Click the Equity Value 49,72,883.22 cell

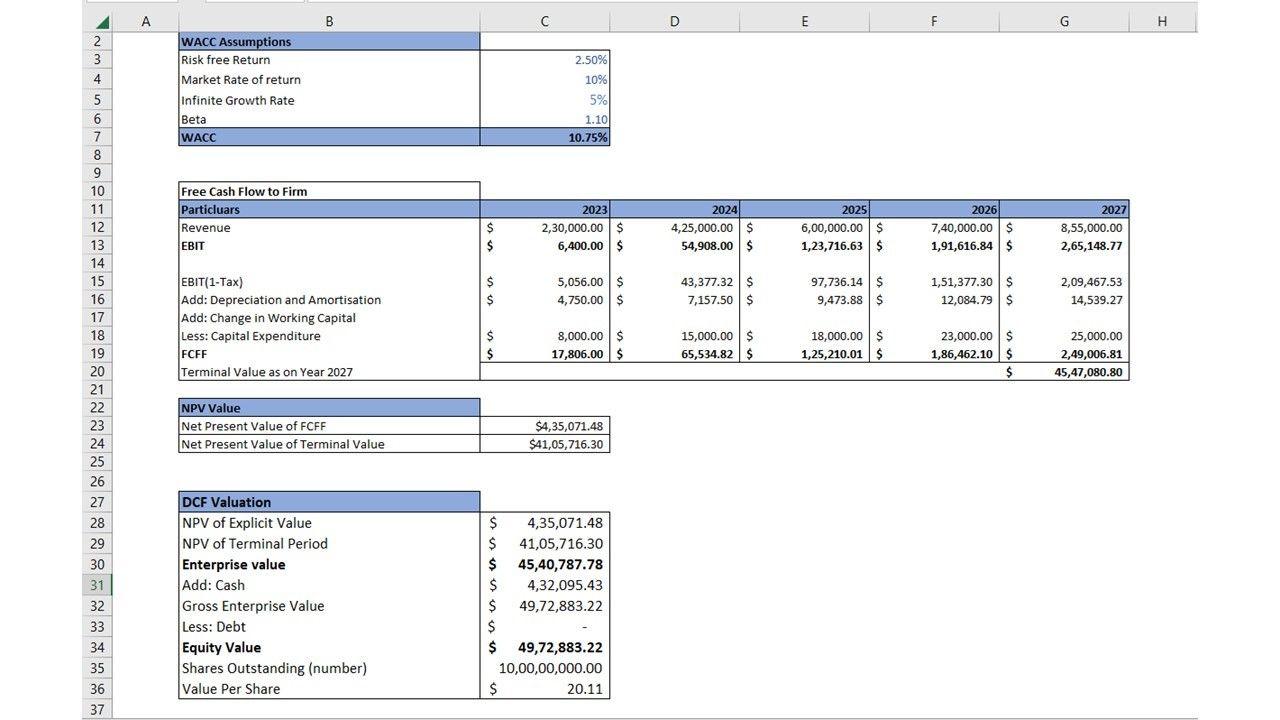click(x=545, y=647)
